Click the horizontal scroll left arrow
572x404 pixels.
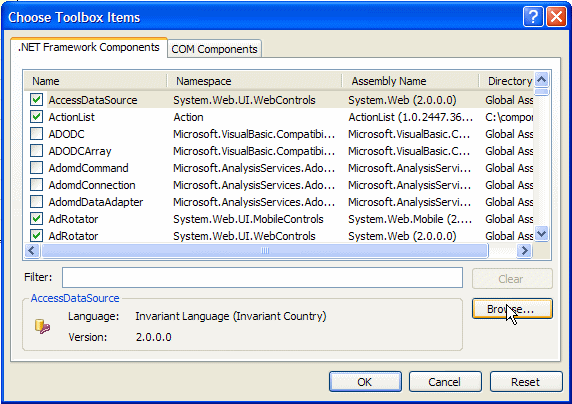[x=32, y=251]
